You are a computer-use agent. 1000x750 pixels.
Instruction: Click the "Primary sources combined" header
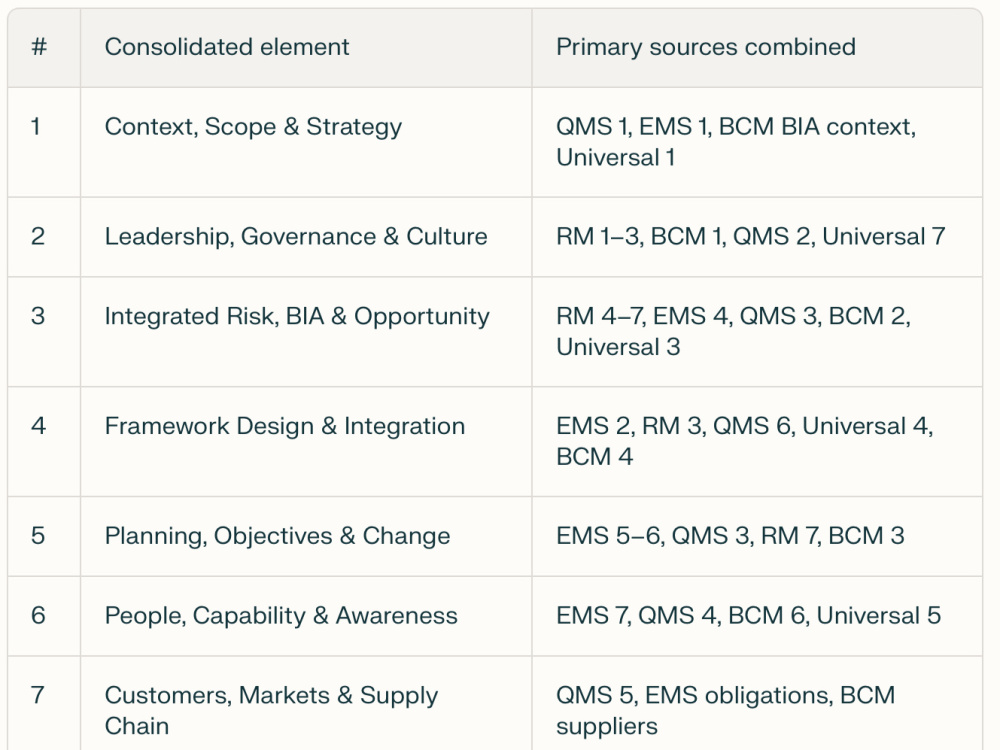click(x=757, y=48)
